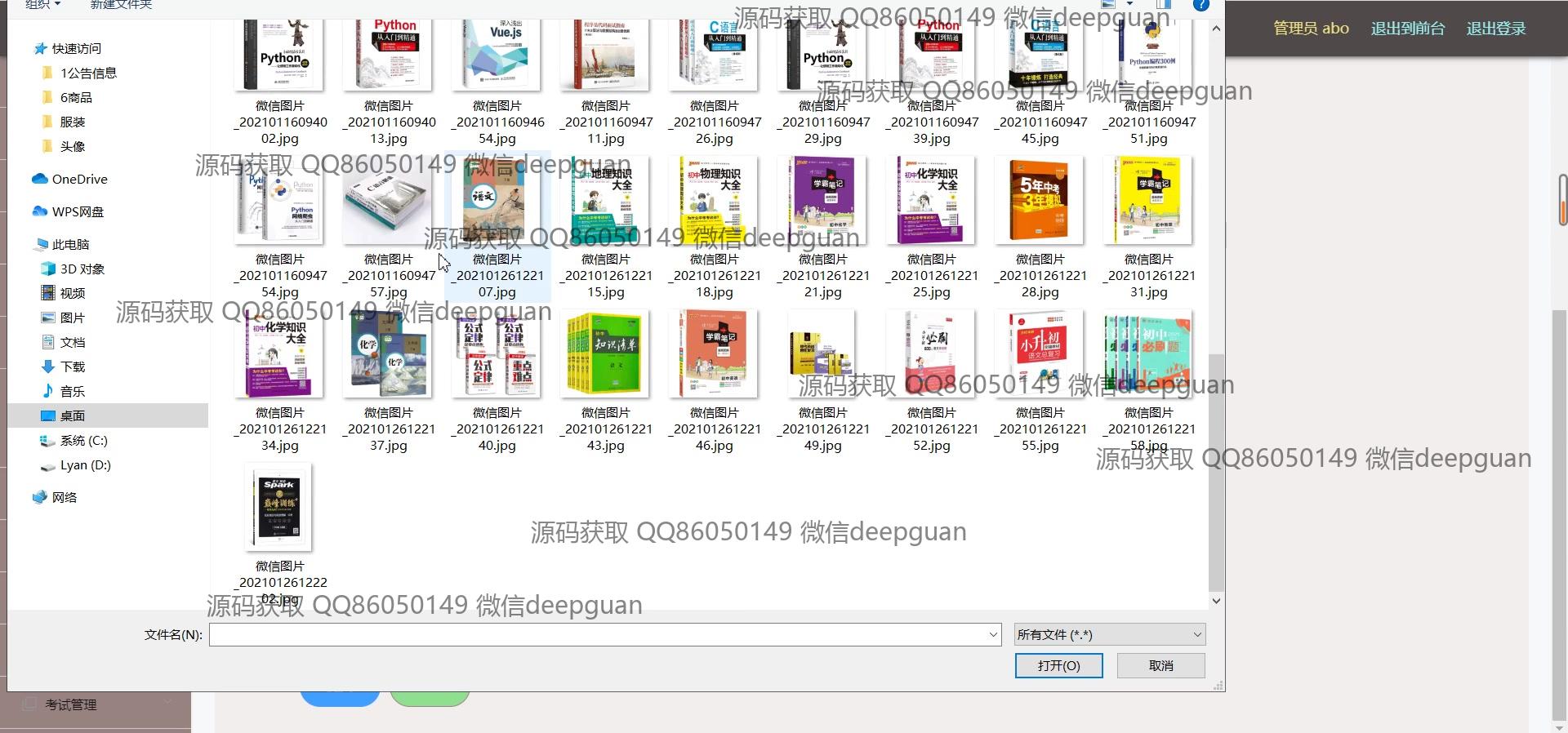
Task: Select 知识清单 image 微信图片_20210126122143.jpg
Action: click(x=606, y=380)
